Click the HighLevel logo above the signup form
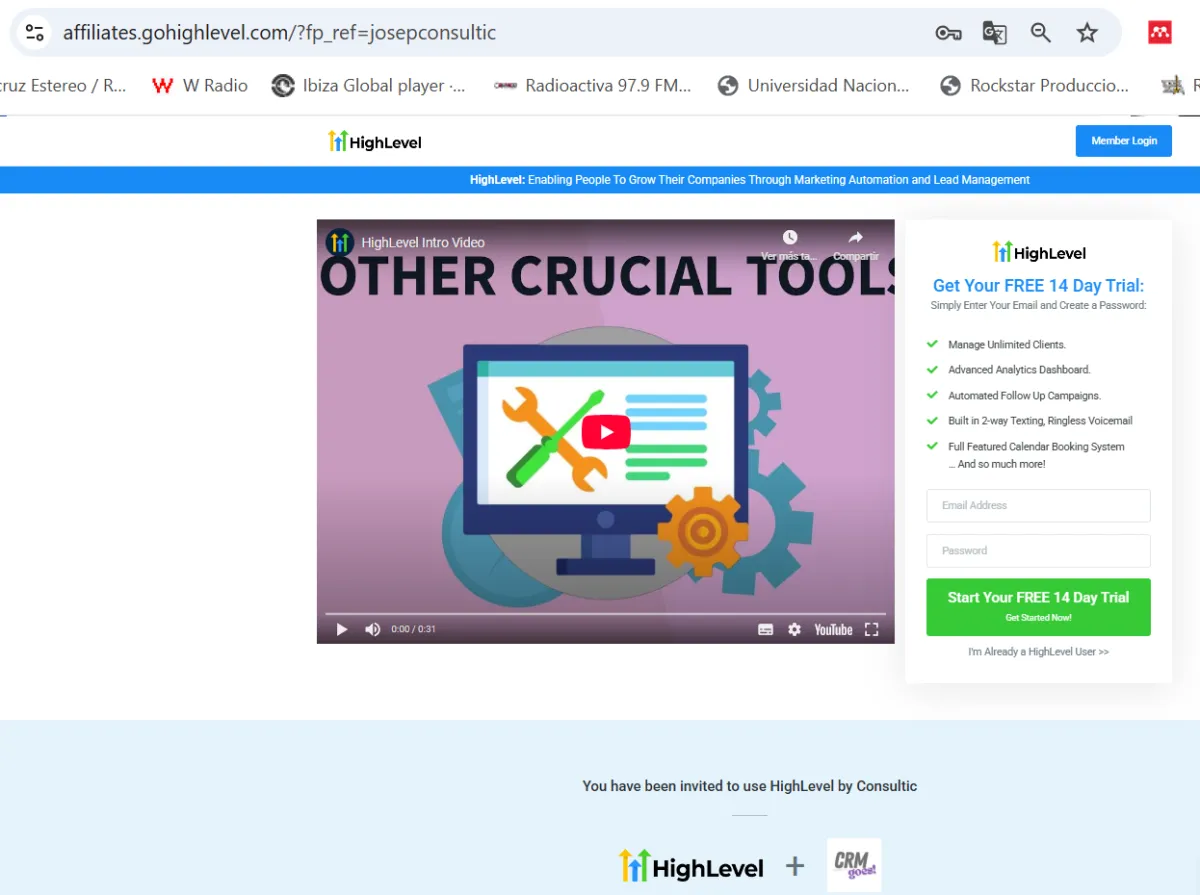Viewport: 1200px width, 895px height. click(1038, 253)
